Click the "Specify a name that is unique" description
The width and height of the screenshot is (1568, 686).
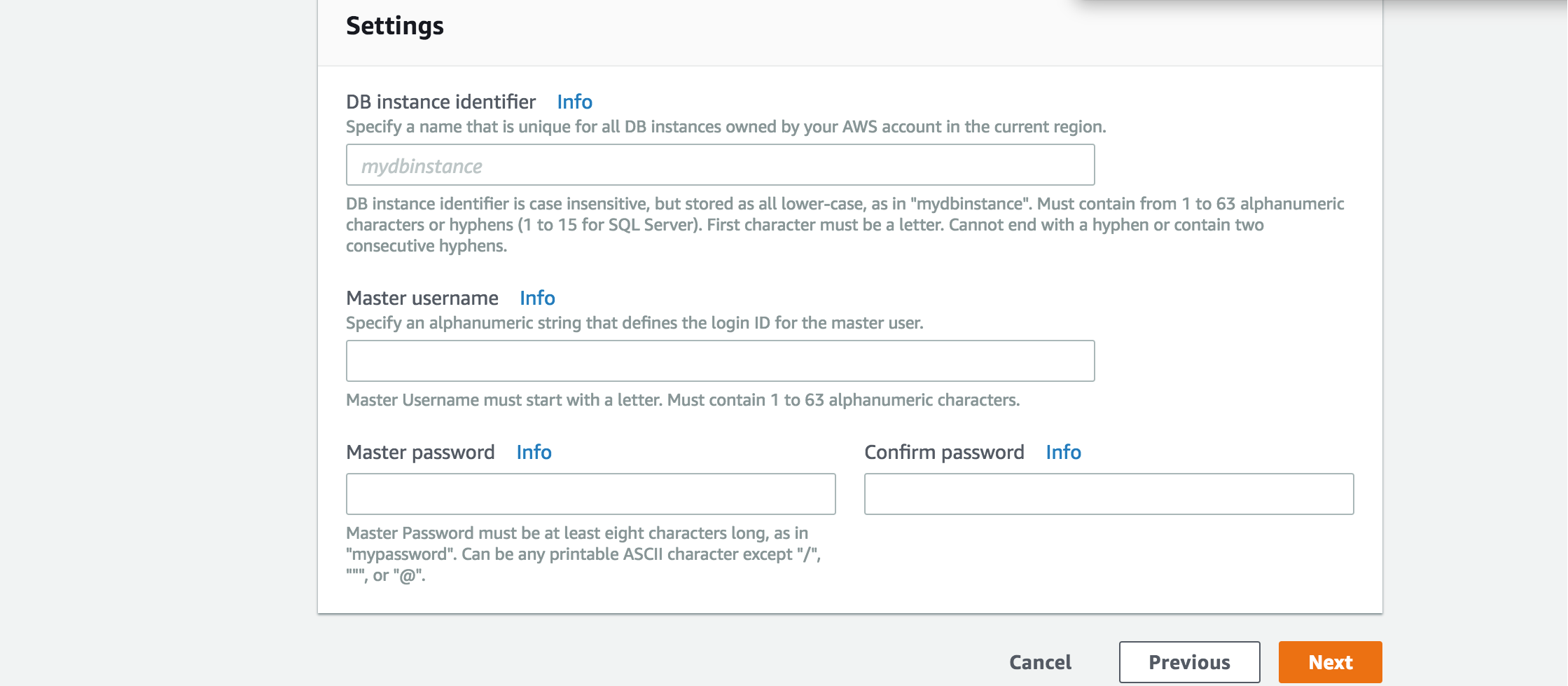point(726,127)
